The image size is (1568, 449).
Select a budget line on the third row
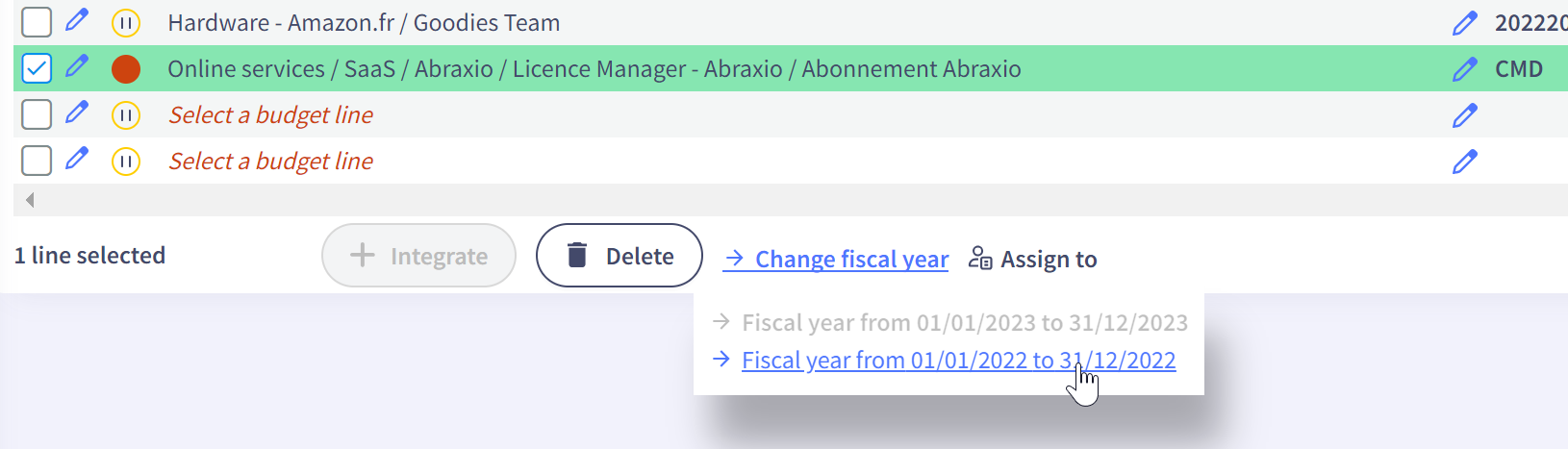click(271, 115)
